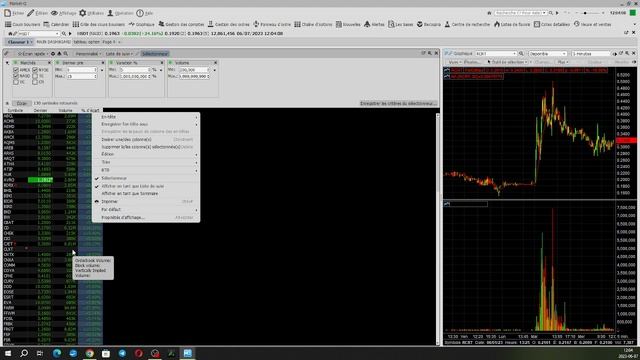The height and width of the screenshot is (360, 640).
Task: Expand the En-tête submenu
Action: tap(146, 117)
